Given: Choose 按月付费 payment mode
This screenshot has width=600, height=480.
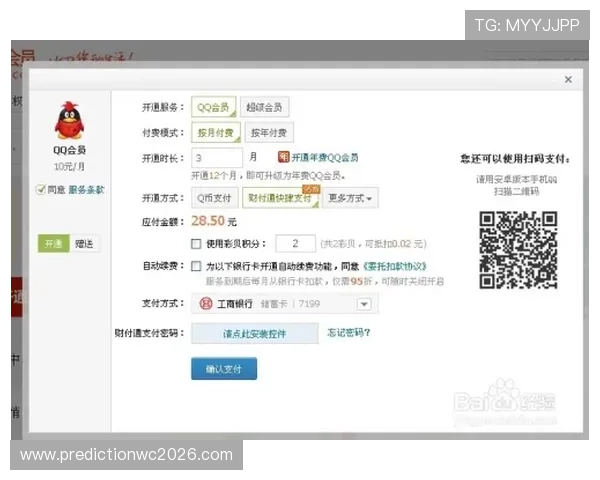Looking at the screenshot, I should pos(216,132).
